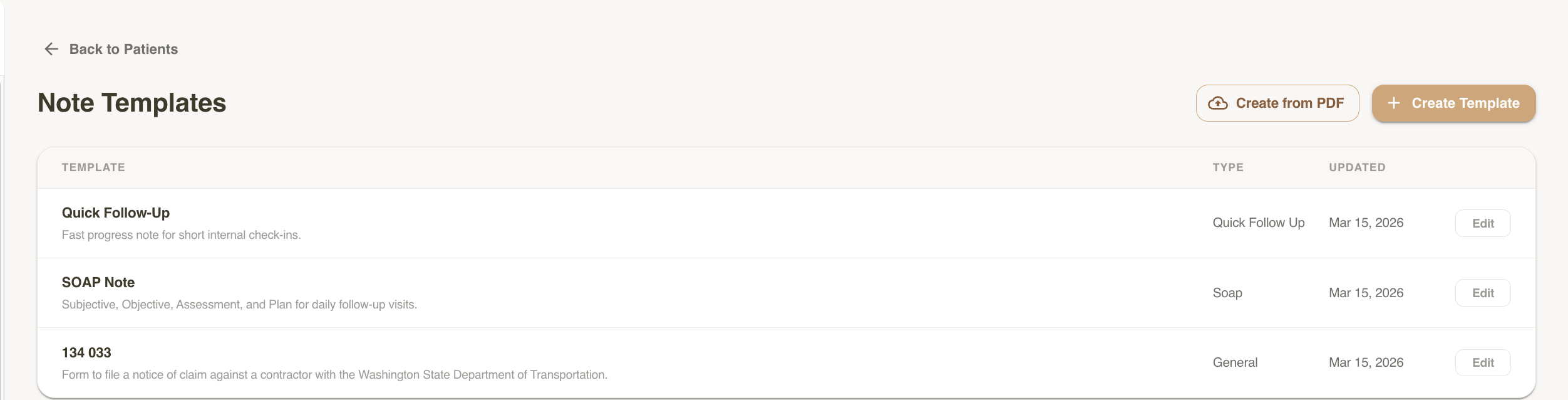Image resolution: width=1568 pixels, height=400 pixels.
Task: Open the Quick Follow-Up template title
Action: (116, 213)
